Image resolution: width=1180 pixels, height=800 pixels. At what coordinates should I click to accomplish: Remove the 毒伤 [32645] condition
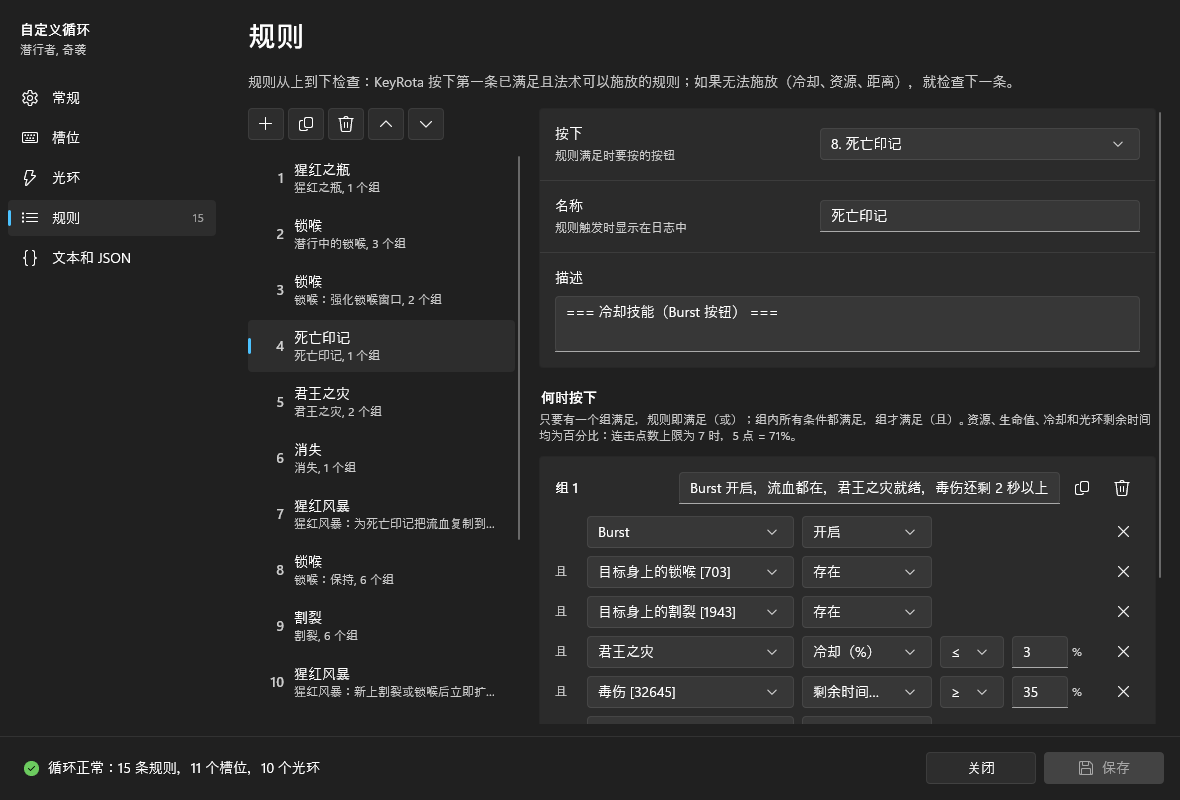(1124, 692)
